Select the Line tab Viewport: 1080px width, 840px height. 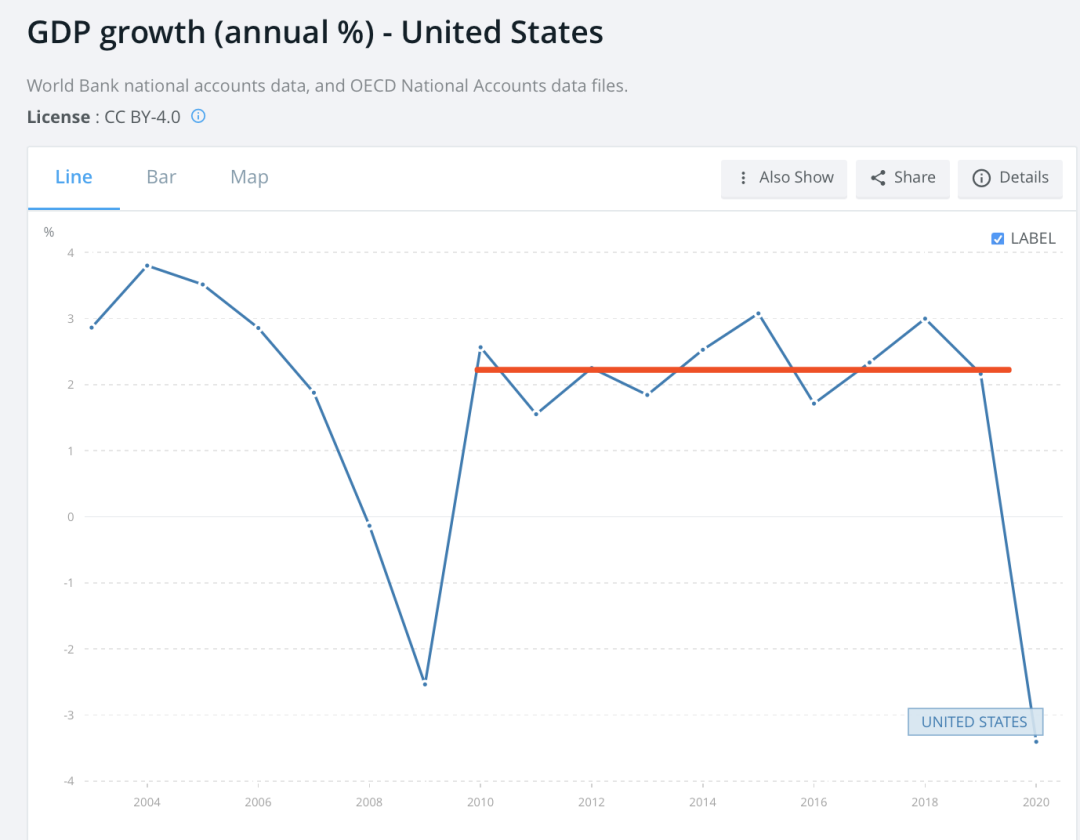pos(74,177)
